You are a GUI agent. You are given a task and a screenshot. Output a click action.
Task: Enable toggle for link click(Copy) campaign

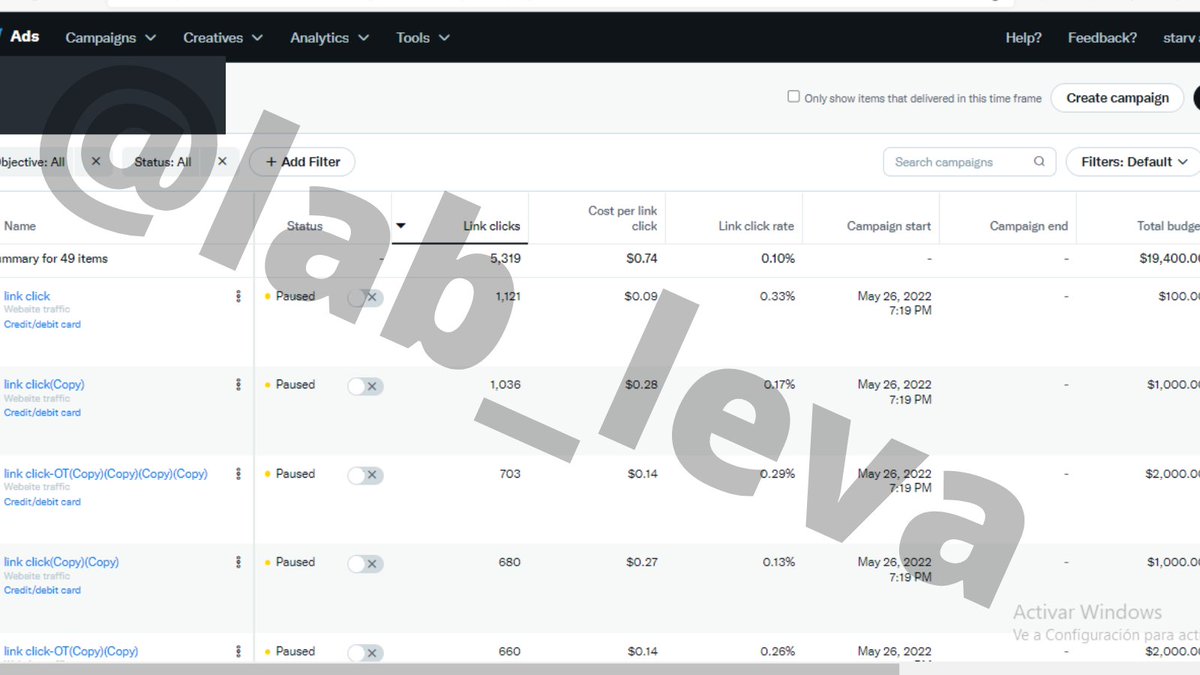(365, 385)
